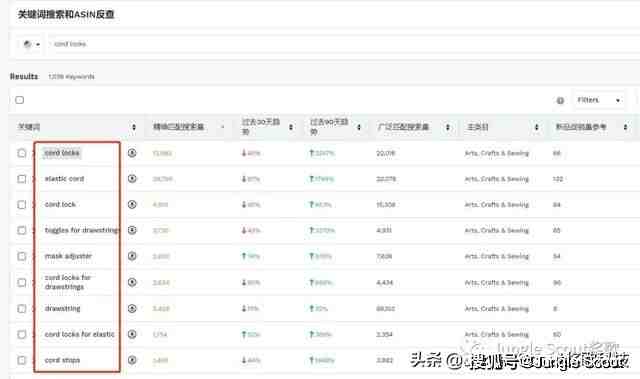Screen dimensions: 640x379
Task: Open the marketplace selector next to search box
Action: 31,44
